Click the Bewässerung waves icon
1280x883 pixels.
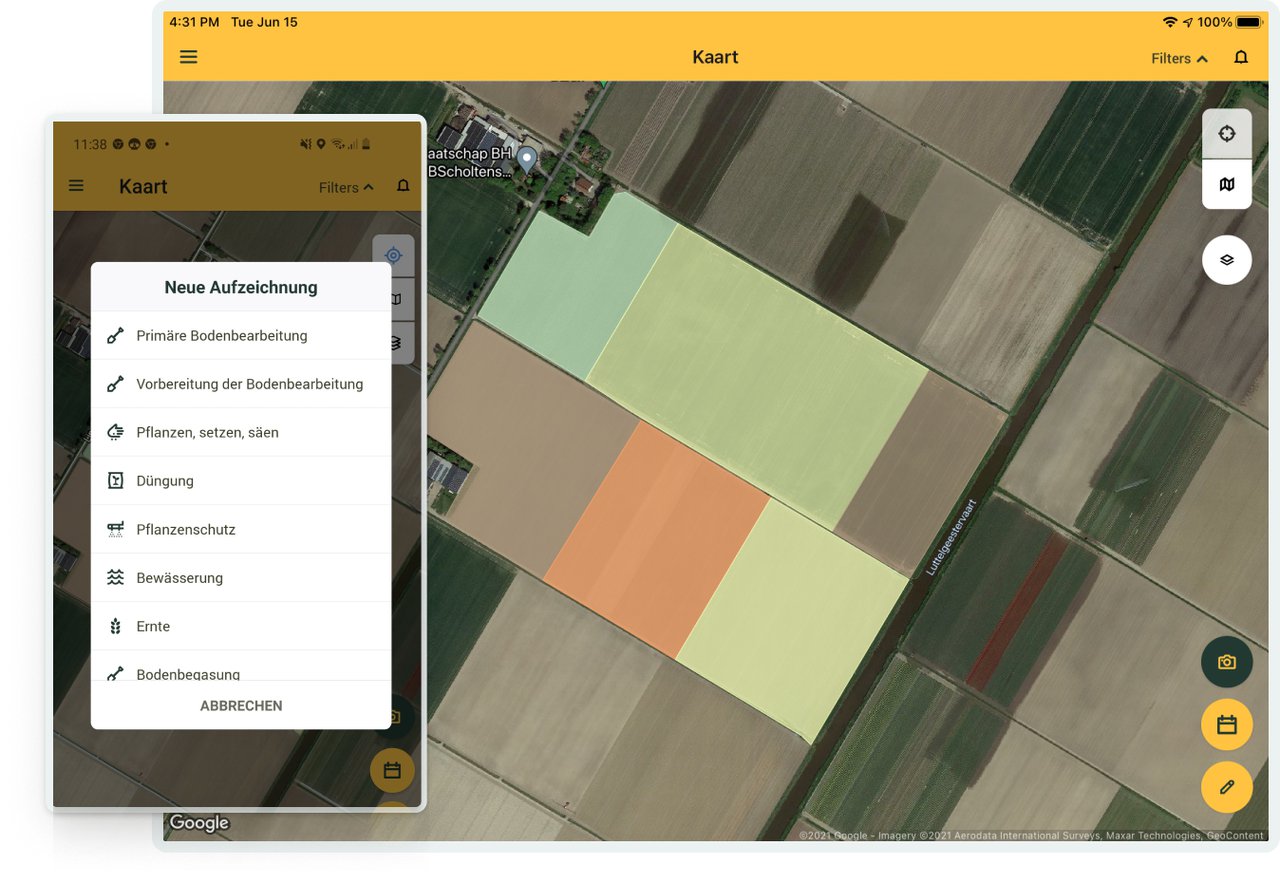[115, 578]
